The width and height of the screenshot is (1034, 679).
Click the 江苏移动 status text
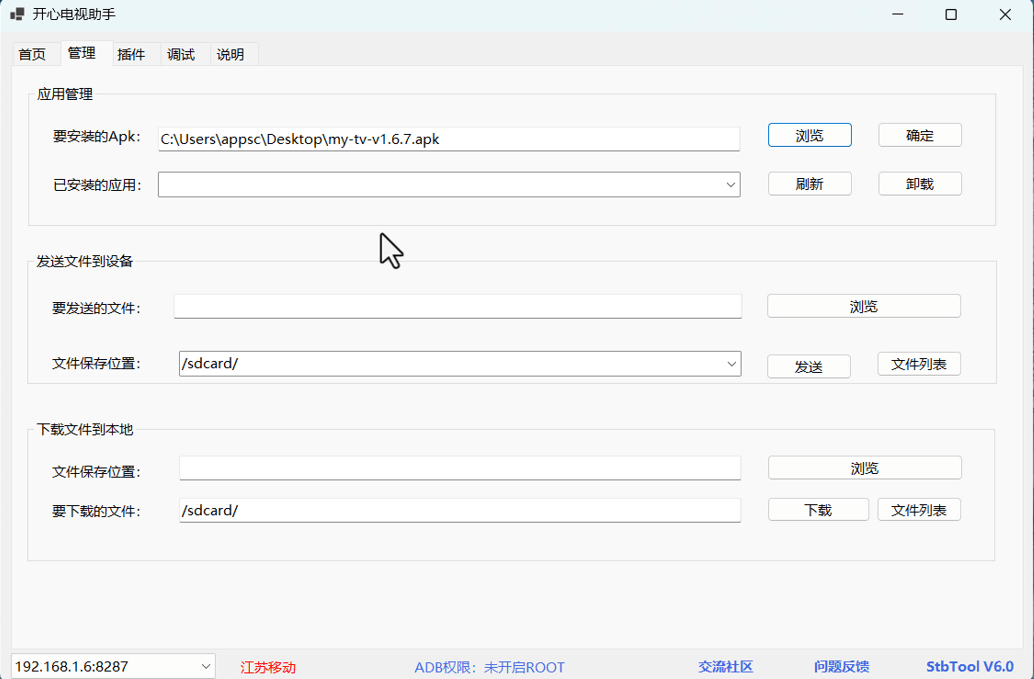tap(268, 667)
